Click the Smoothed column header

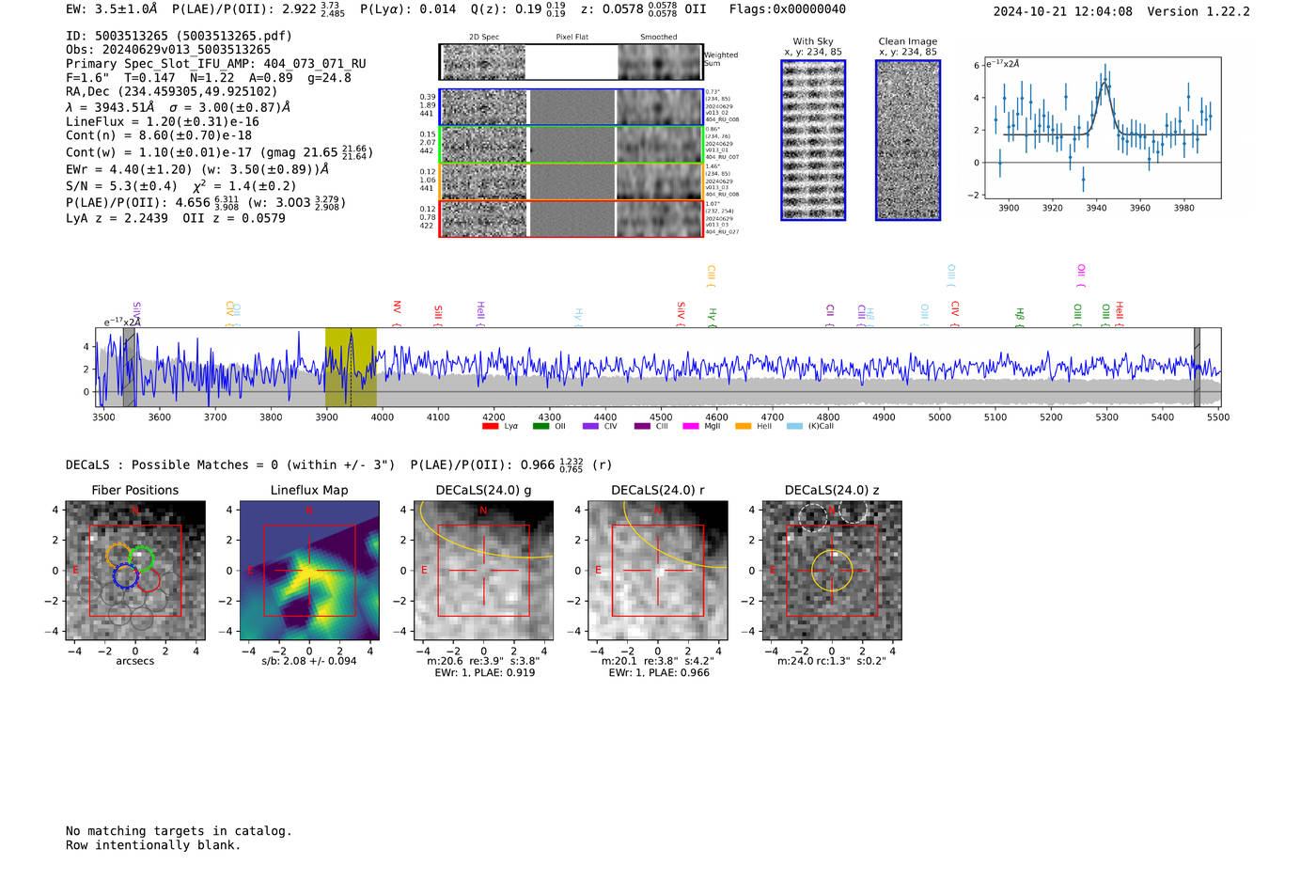[x=659, y=38]
